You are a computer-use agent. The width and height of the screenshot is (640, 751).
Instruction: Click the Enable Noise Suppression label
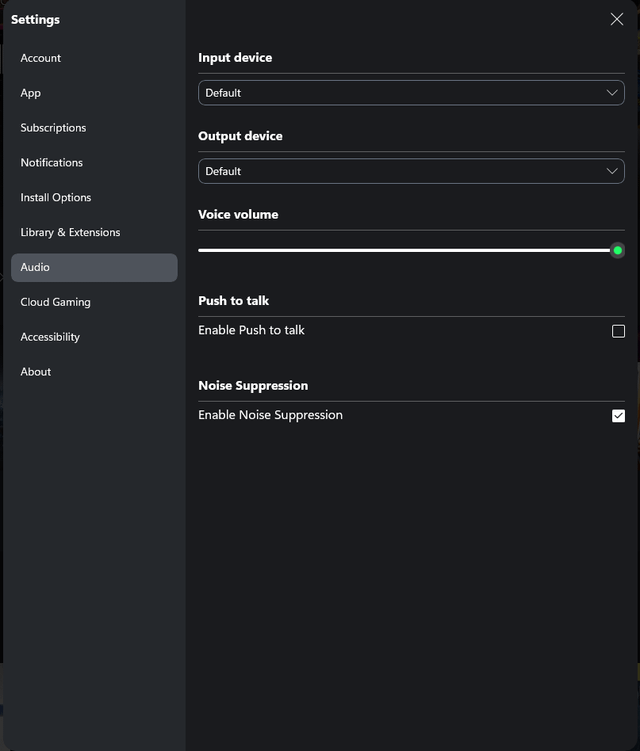[270, 415]
